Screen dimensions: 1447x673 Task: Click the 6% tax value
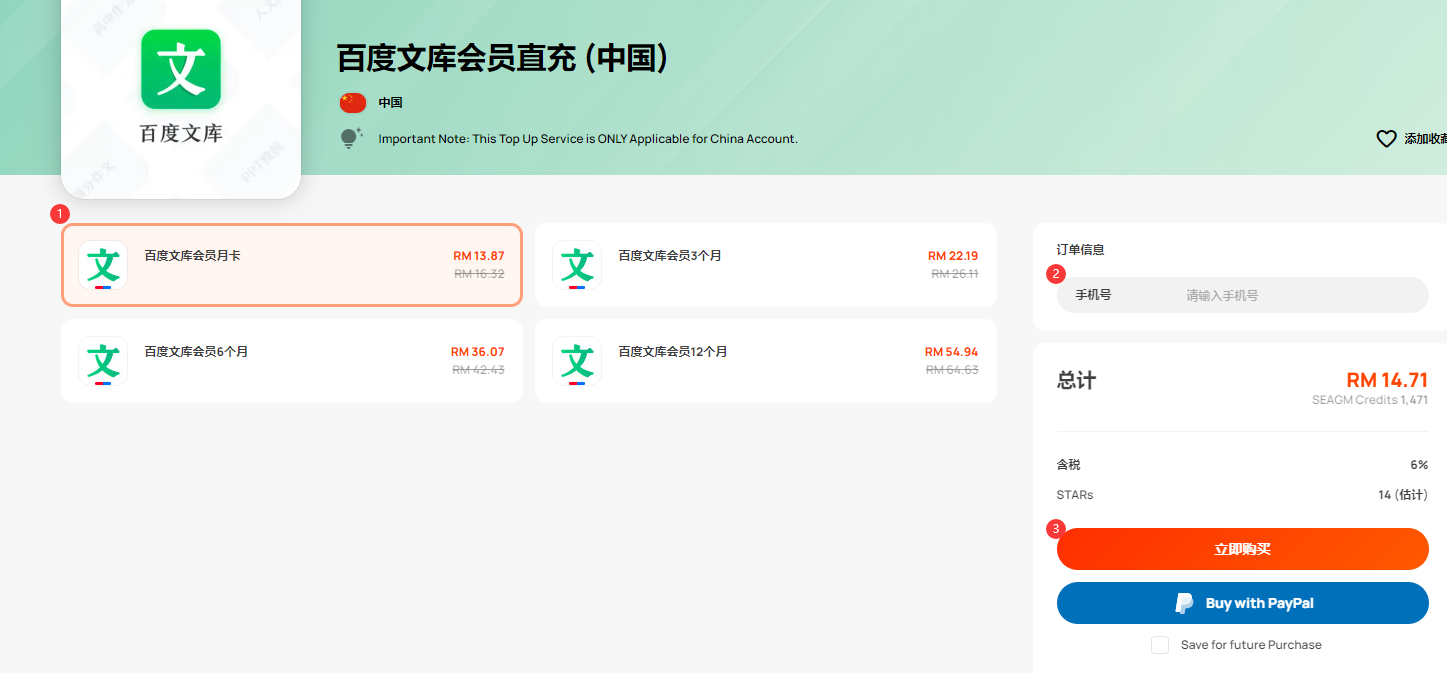tap(1419, 465)
